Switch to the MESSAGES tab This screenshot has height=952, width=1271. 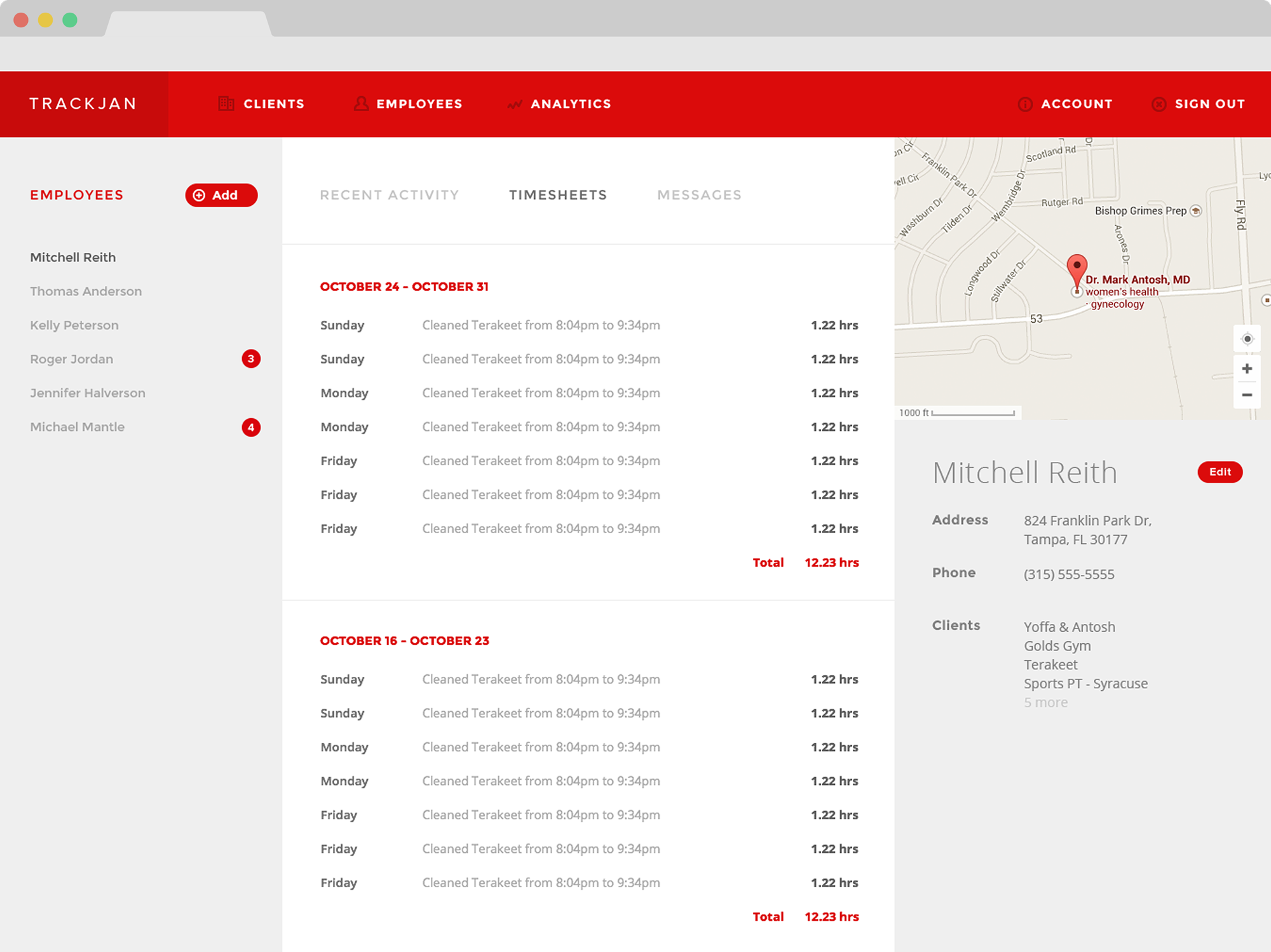tap(699, 195)
